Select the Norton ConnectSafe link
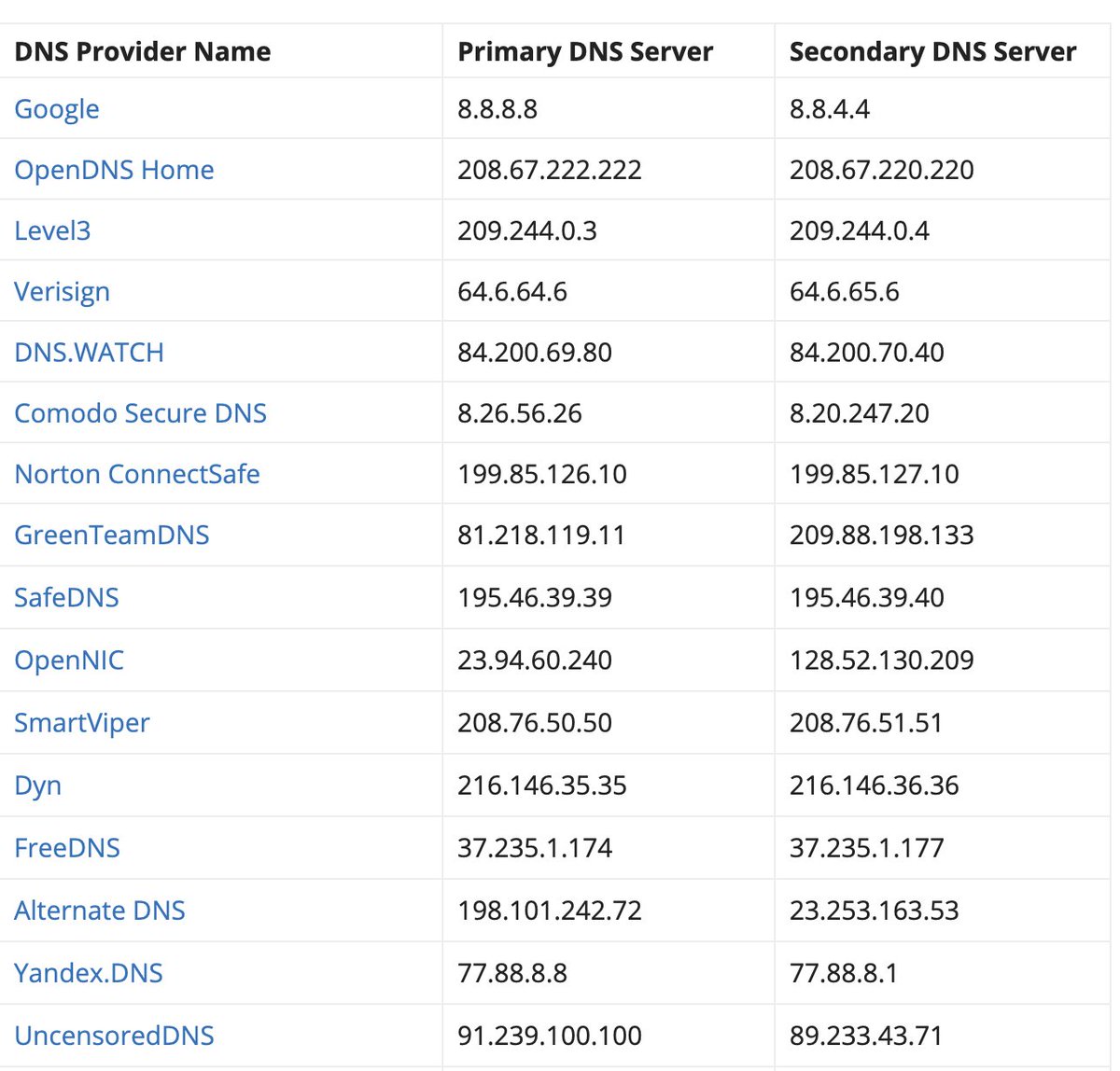This screenshot has width=1120, height=1071. (137, 474)
